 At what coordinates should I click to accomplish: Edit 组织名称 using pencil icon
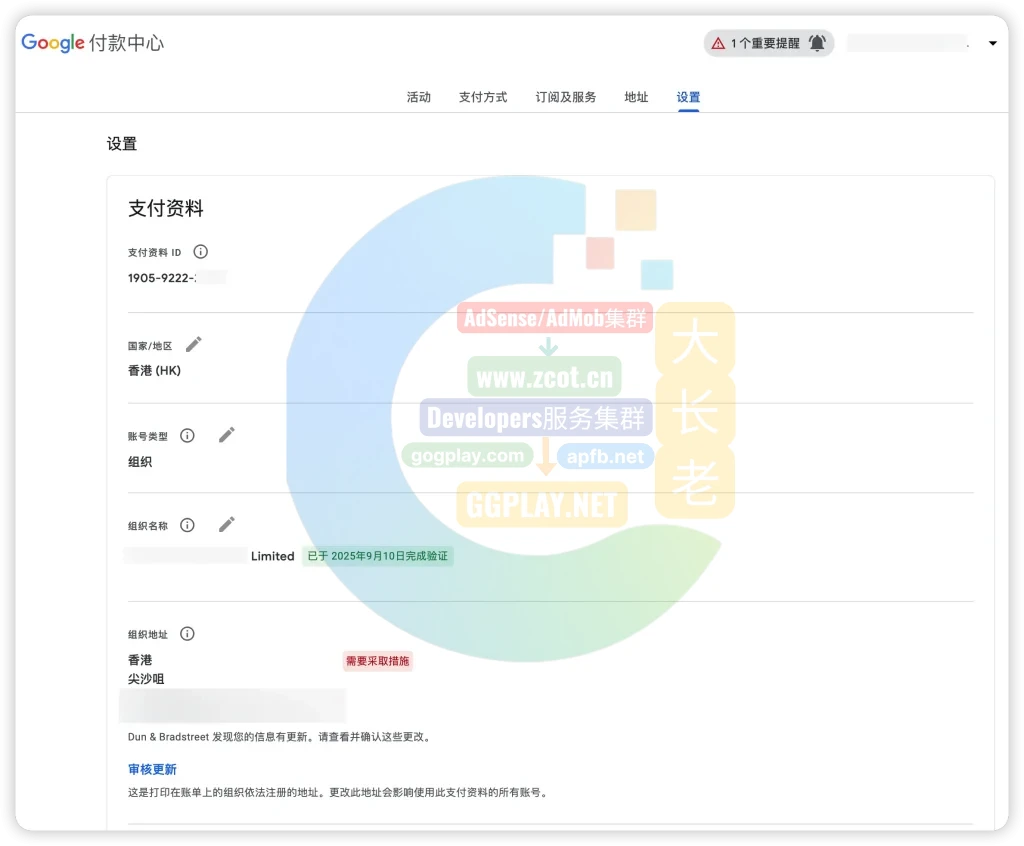[x=227, y=525]
